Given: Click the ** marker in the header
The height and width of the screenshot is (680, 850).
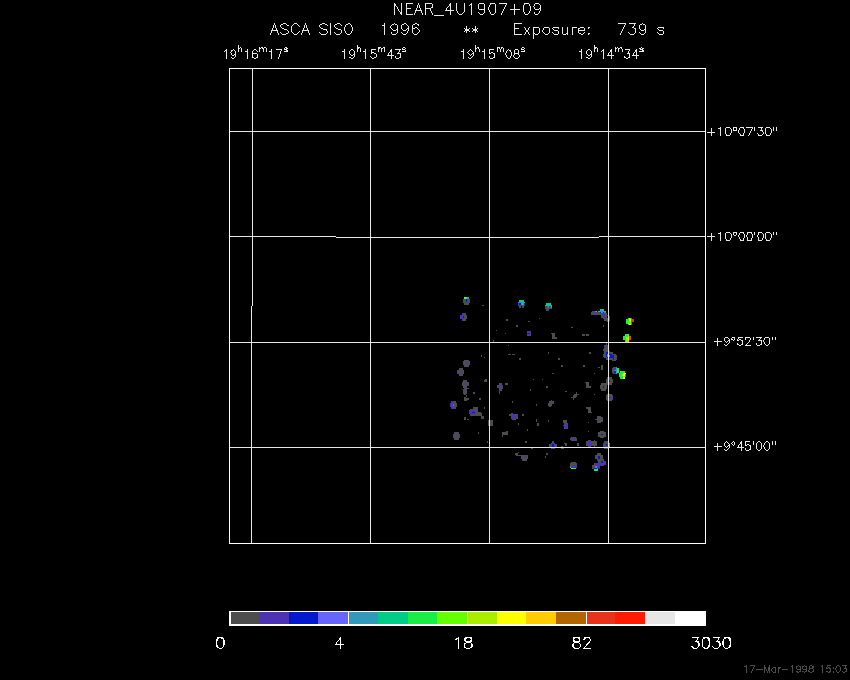Looking at the screenshot, I should 471,31.
